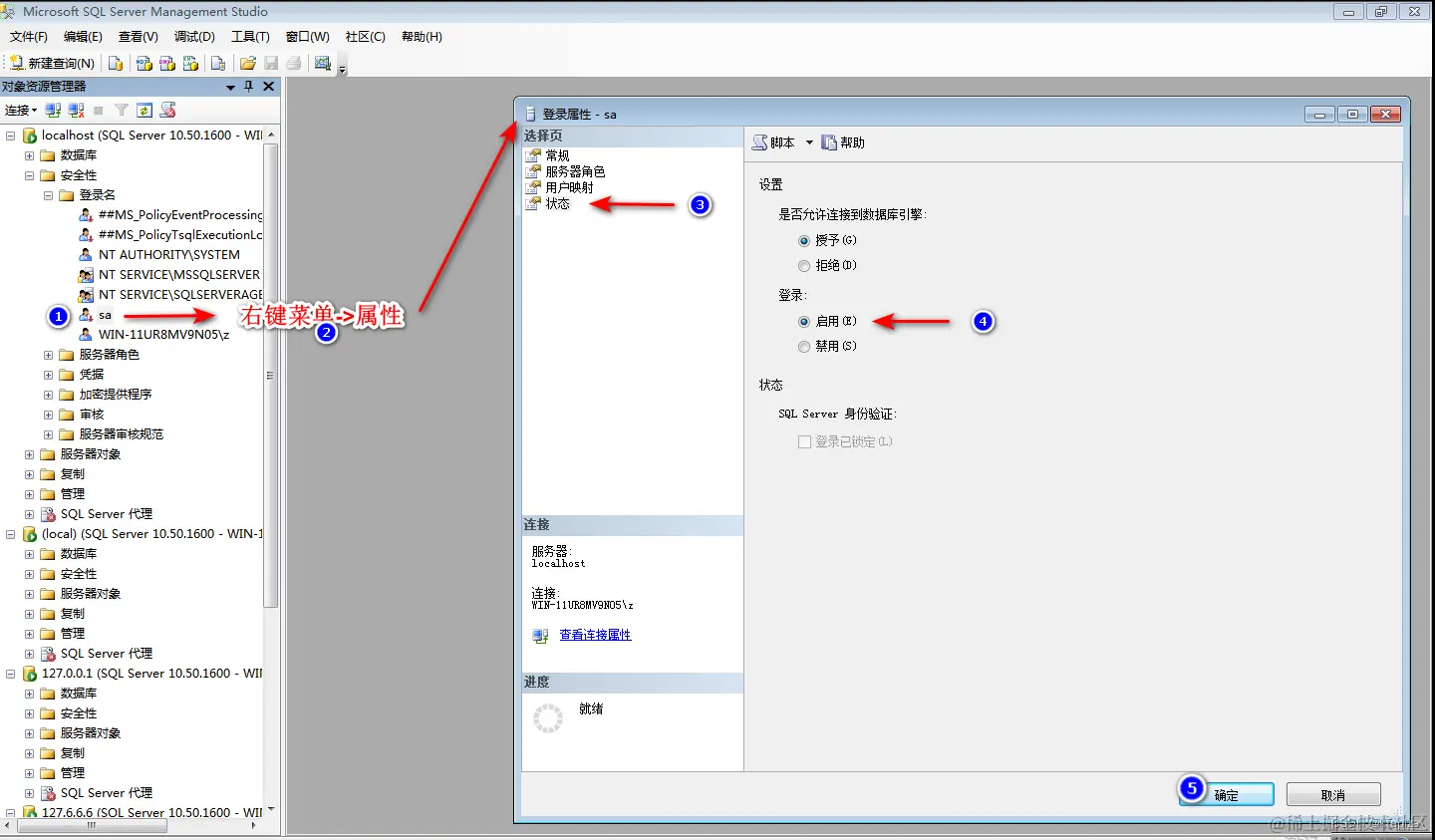Open the 文件(F) menu
1435x840 pixels.
pyautogui.click(x=29, y=36)
